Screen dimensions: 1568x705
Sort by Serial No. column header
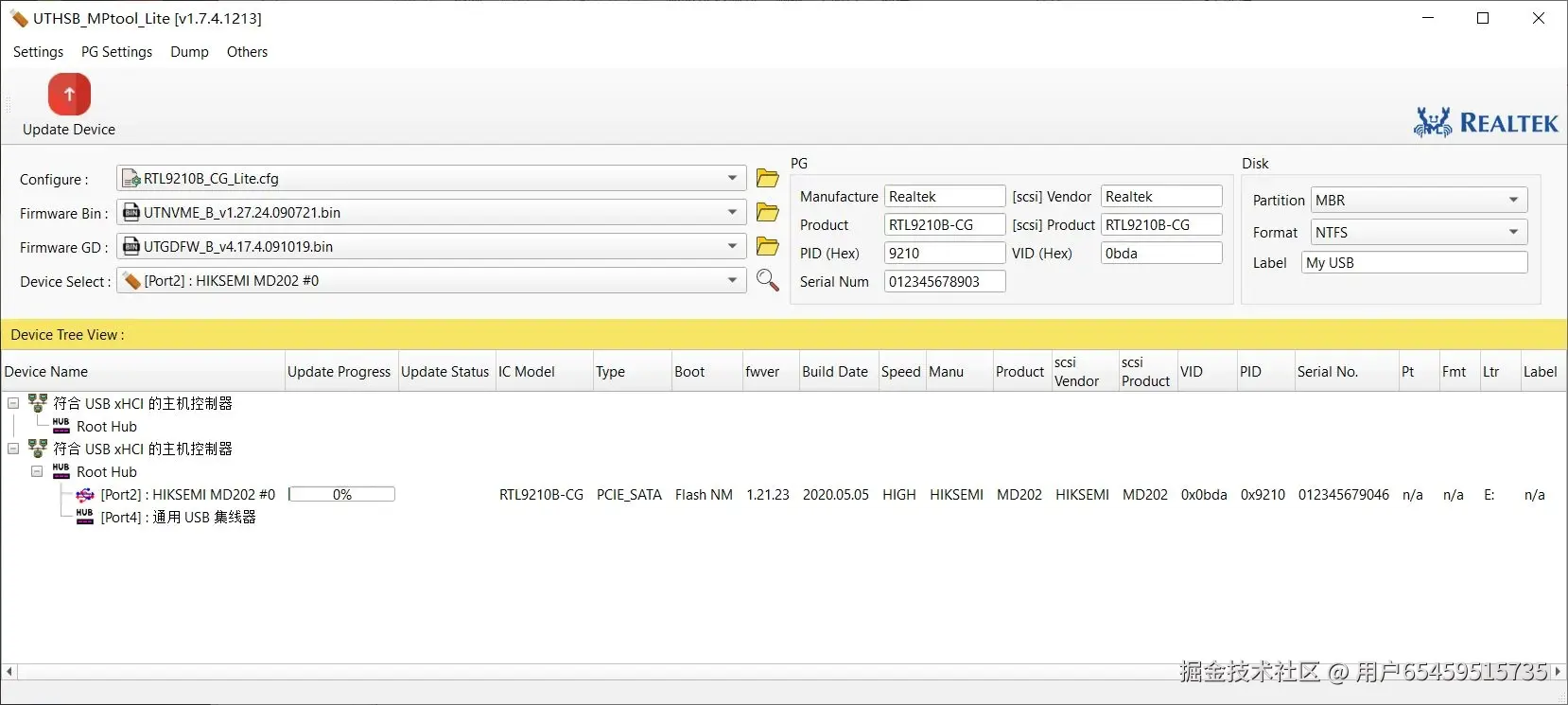tap(1346, 372)
